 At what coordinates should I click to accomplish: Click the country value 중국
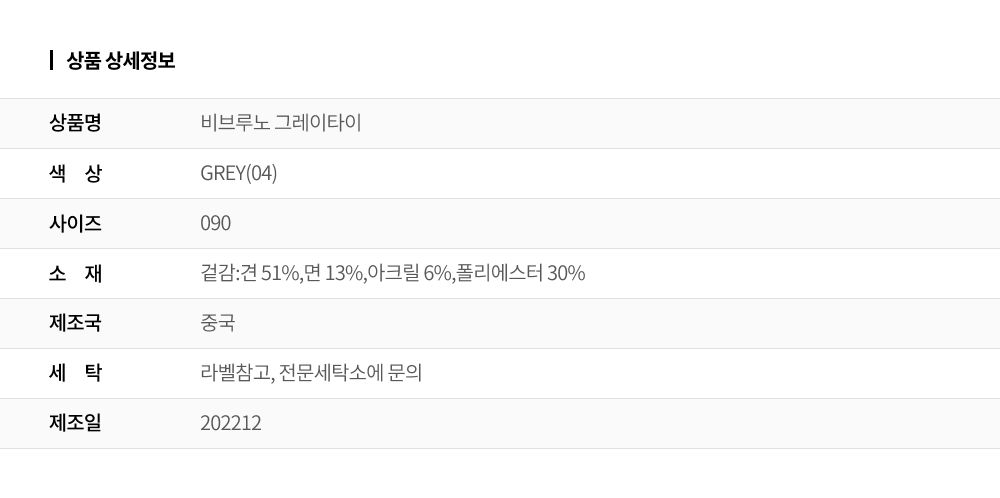coord(218,323)
